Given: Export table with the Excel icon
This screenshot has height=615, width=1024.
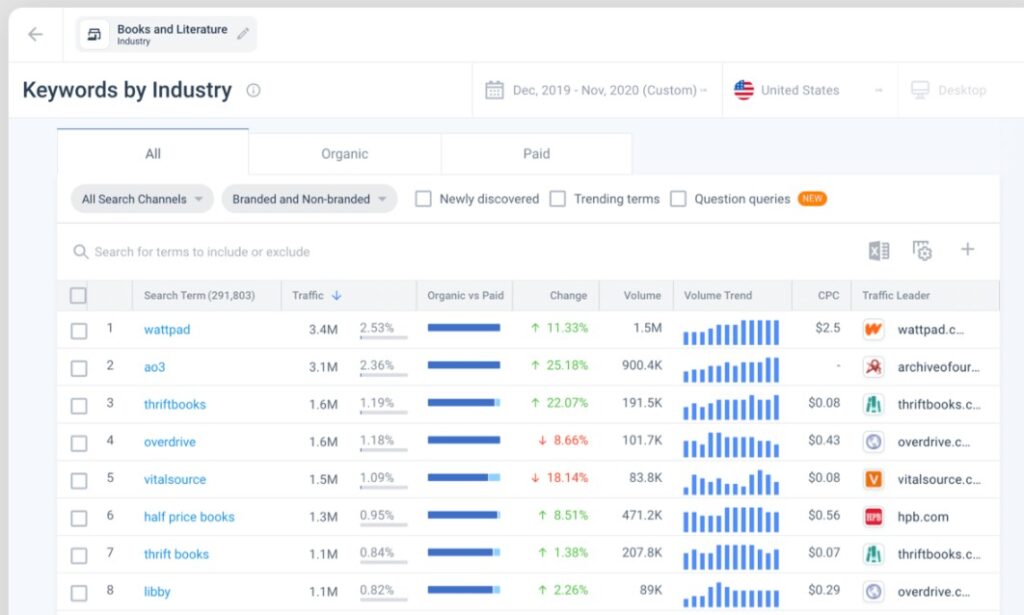Looking at the screenshot, I should point(878,250).
